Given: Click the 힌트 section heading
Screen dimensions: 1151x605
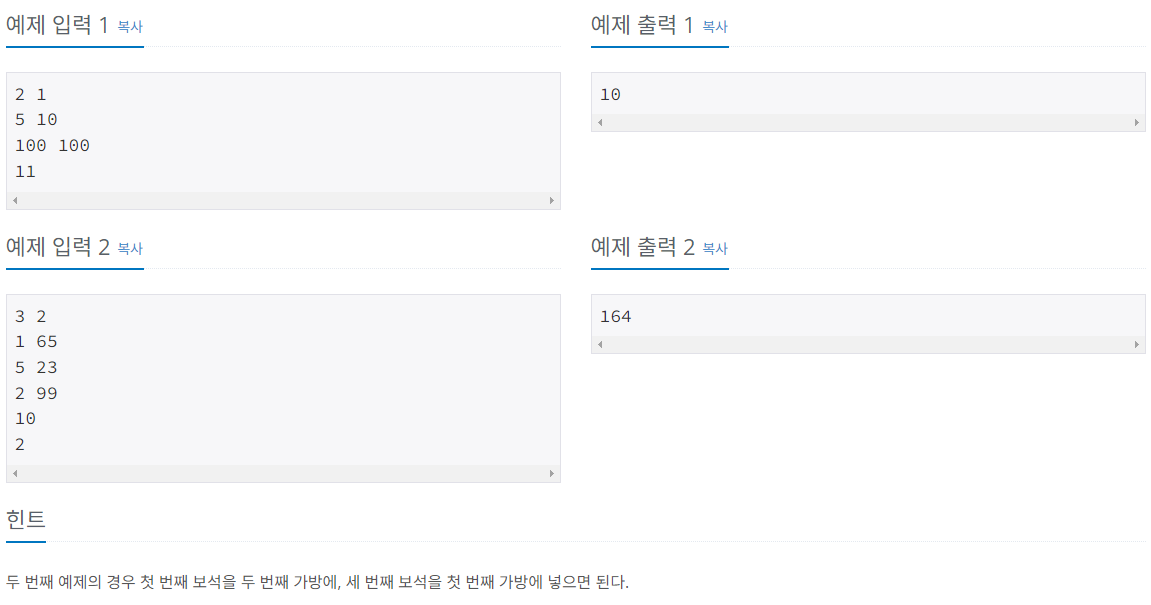Looking at the screenshot, I should (26, 519).
